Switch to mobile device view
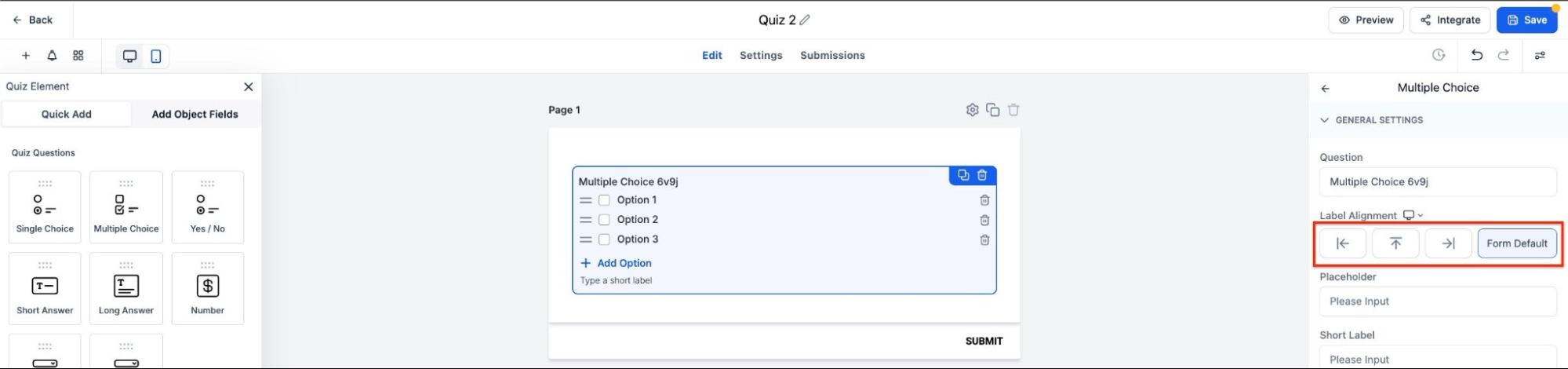This screenshot has width=1568, height=369. tap(156, 56)
